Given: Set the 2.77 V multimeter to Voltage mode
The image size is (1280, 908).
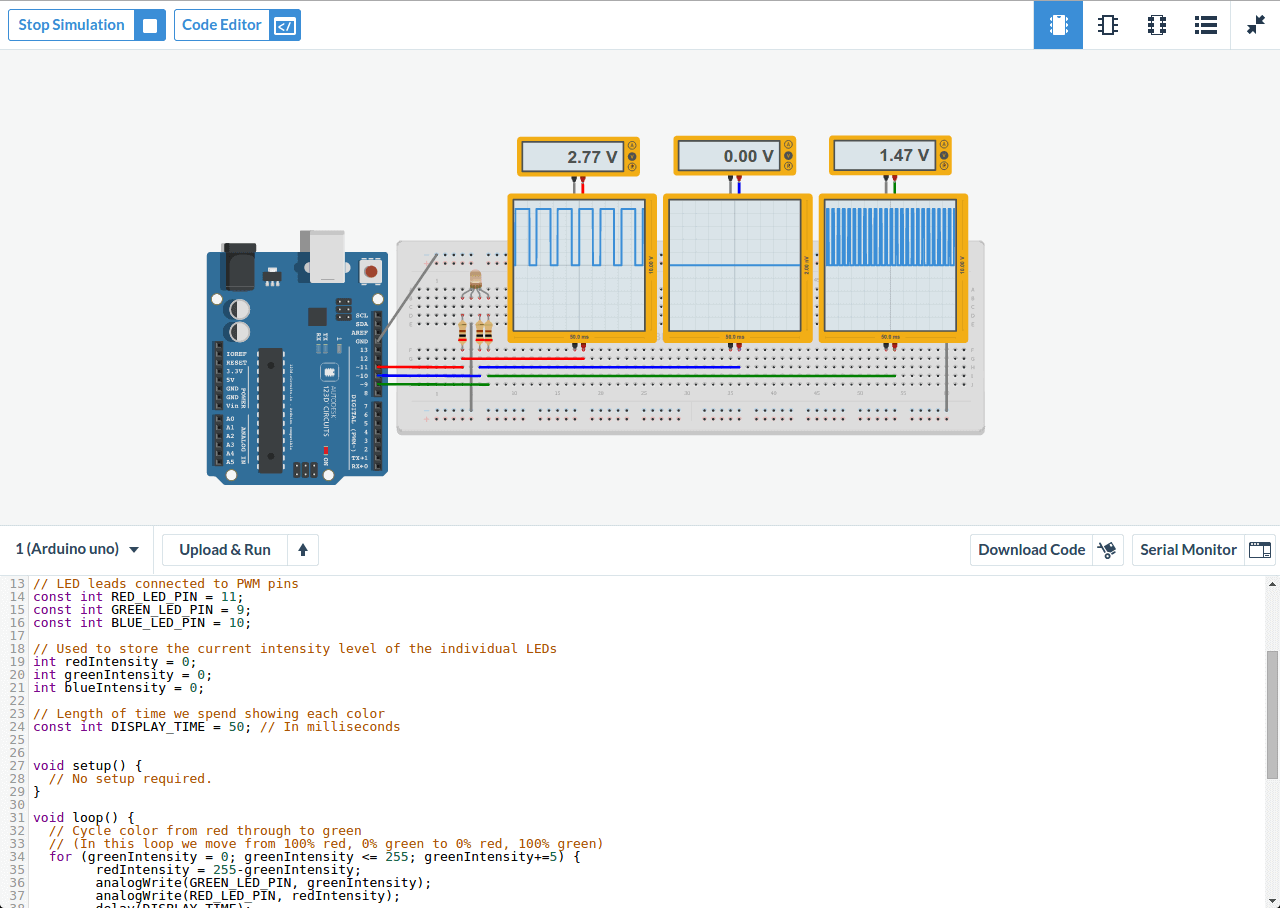Looking at the screenshot, I should click(x=632, y=156).
